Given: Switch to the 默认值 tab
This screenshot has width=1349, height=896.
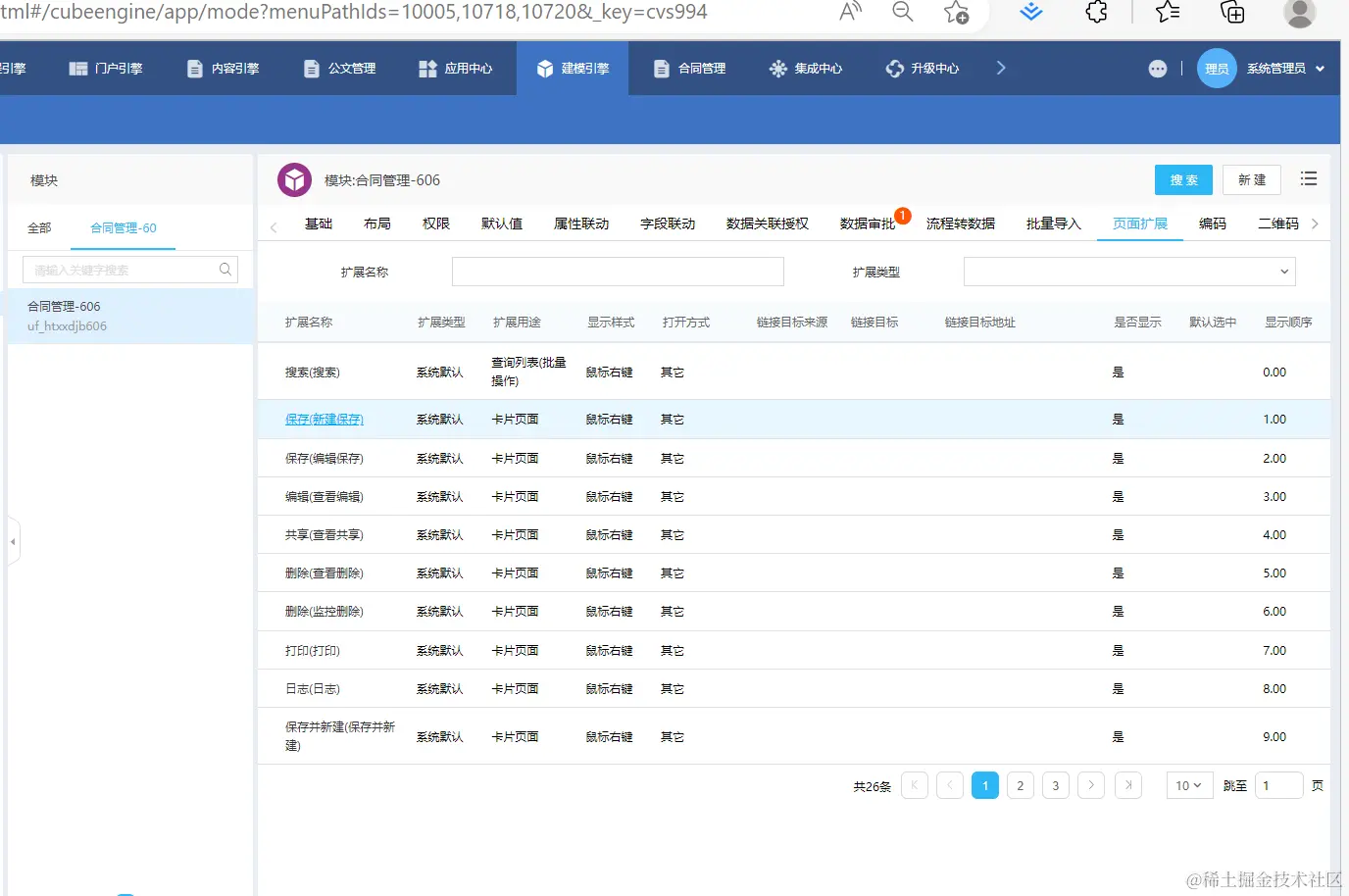Looking at the screenshot, I should tap(502, 224).
